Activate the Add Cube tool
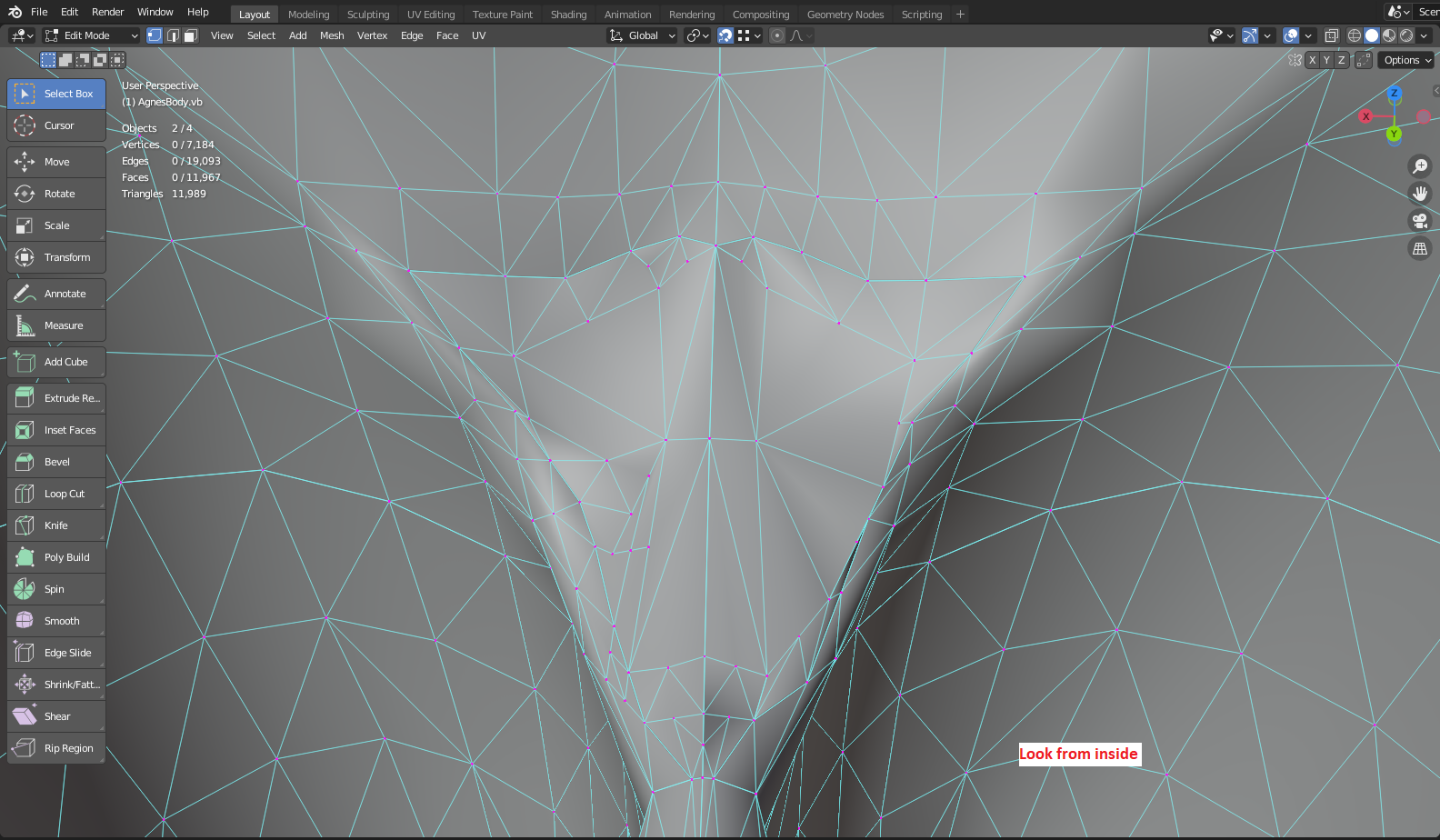Image resolution: width=1440 pixels, height=840 pixels. click(56, 362)
